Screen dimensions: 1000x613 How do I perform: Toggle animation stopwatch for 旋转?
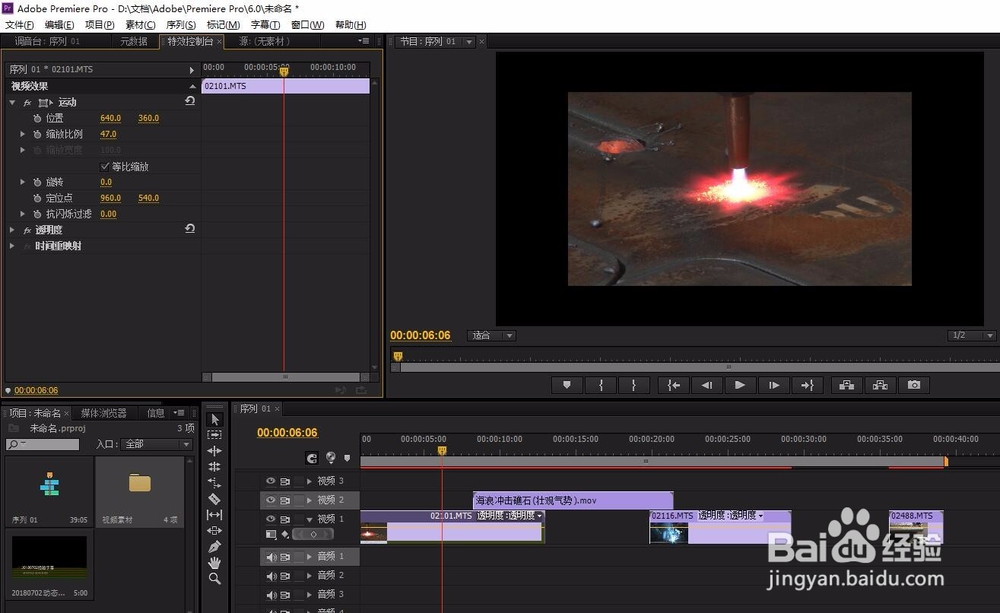click(37, 182)
